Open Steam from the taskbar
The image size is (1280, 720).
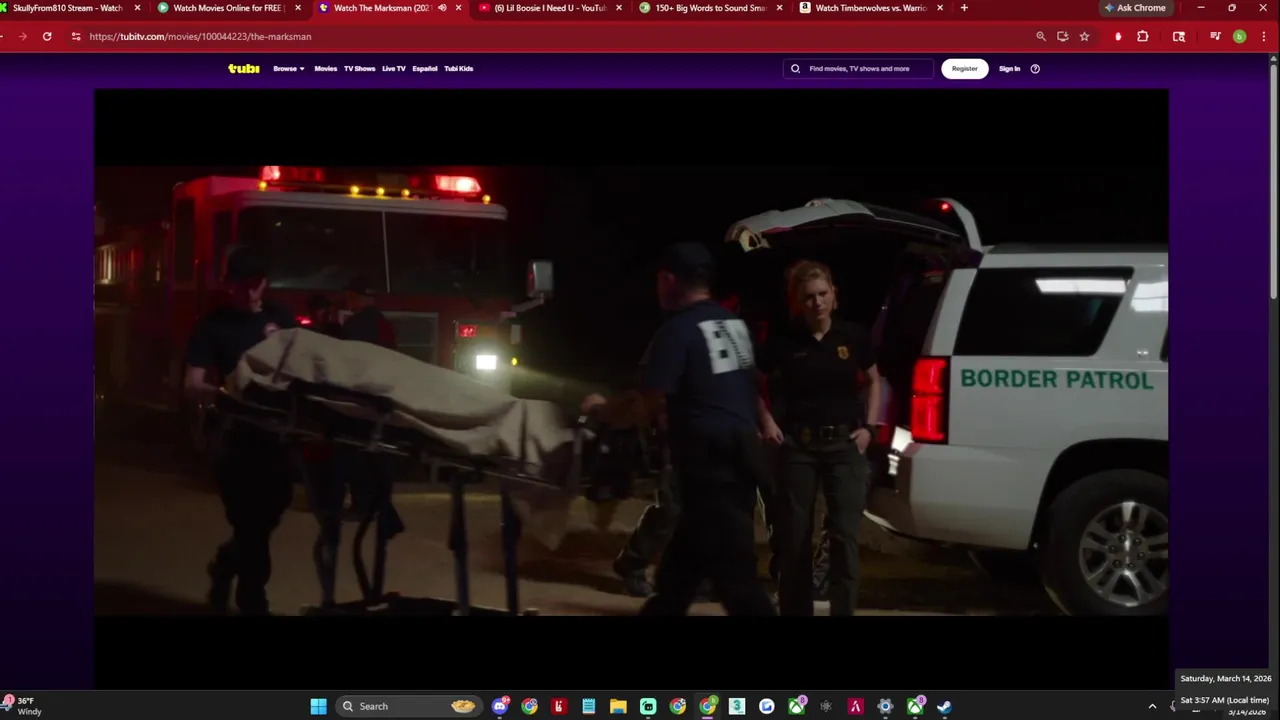click(x=944, y=706)
